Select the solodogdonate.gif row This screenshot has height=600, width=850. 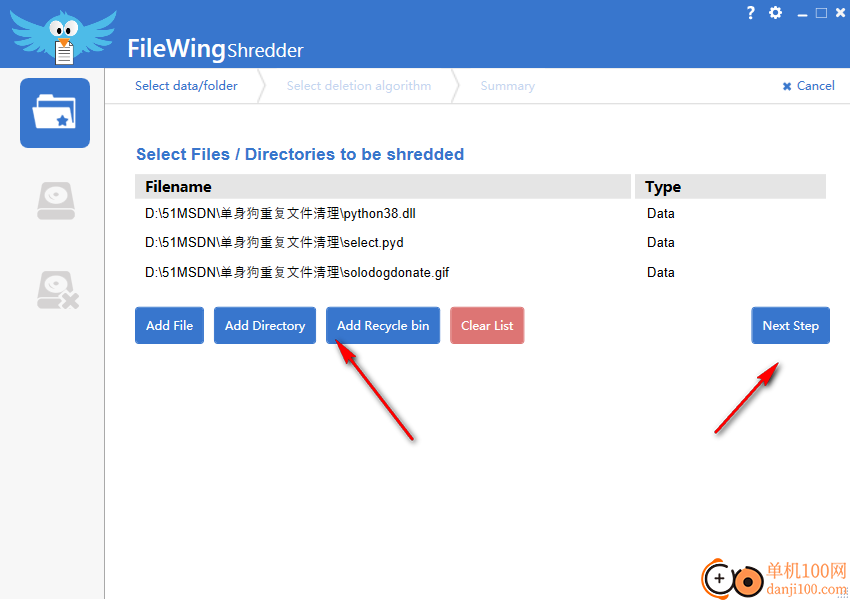pyautogui.click(x=480, y=272)
